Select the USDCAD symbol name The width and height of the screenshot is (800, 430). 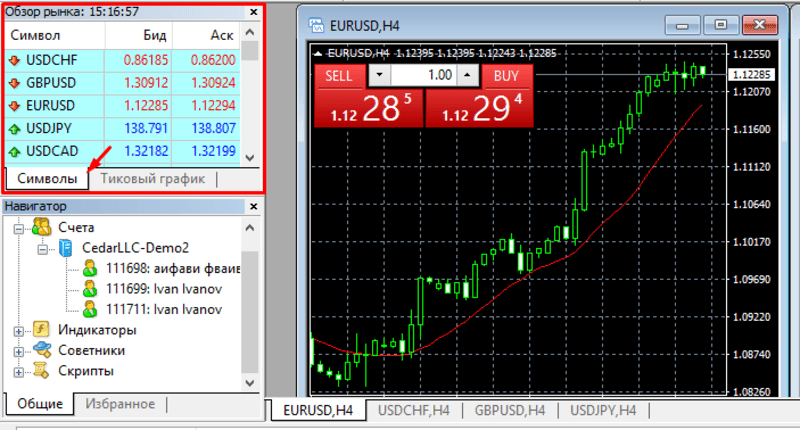(x=52, y=151)
